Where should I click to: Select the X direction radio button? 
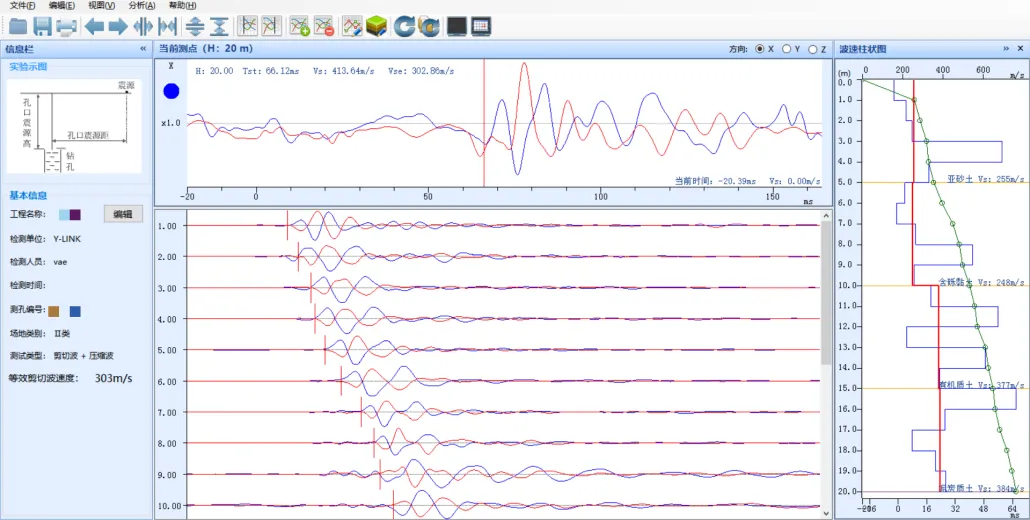coord(760,48)
